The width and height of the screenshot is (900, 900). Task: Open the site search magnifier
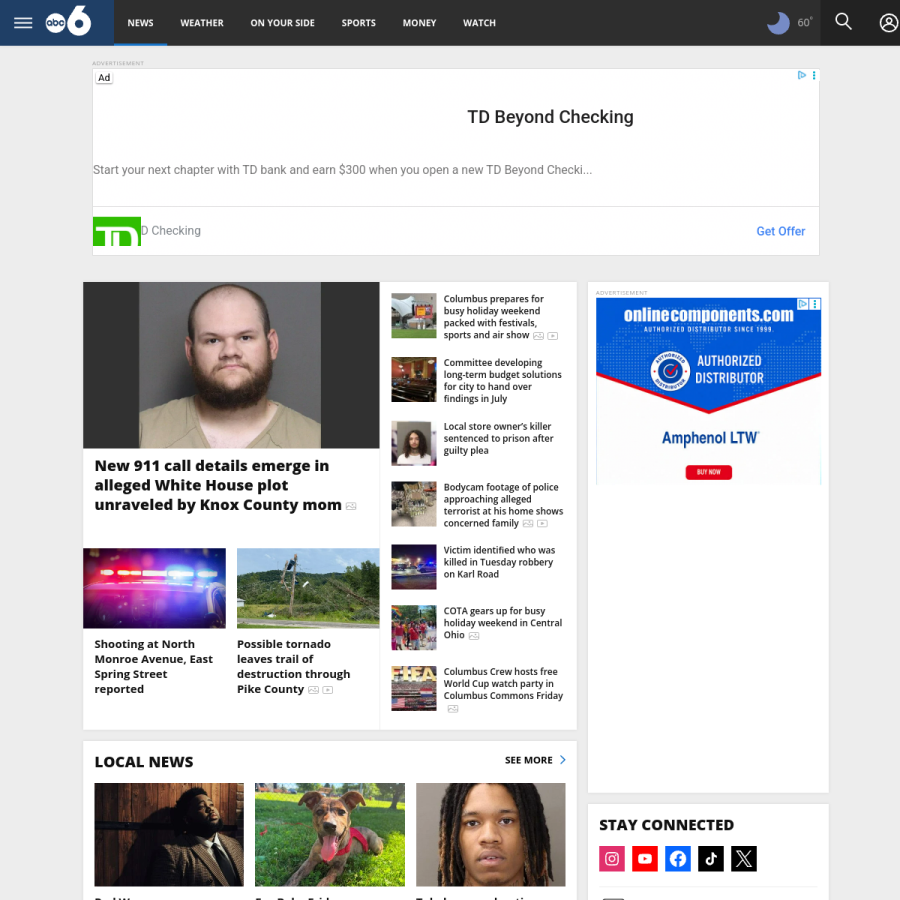(843, 22)
